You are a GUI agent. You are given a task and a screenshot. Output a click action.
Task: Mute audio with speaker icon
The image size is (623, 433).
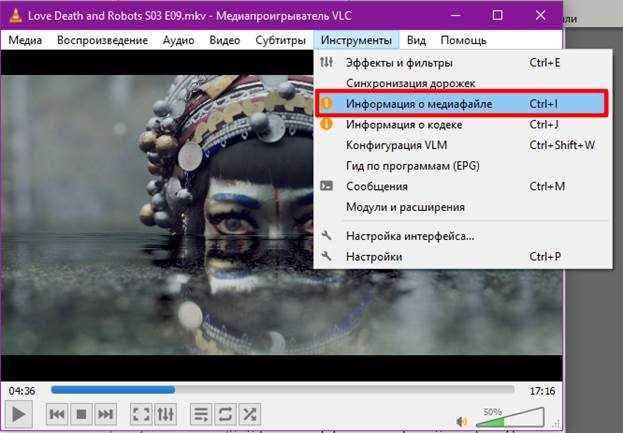click(462, 421)
